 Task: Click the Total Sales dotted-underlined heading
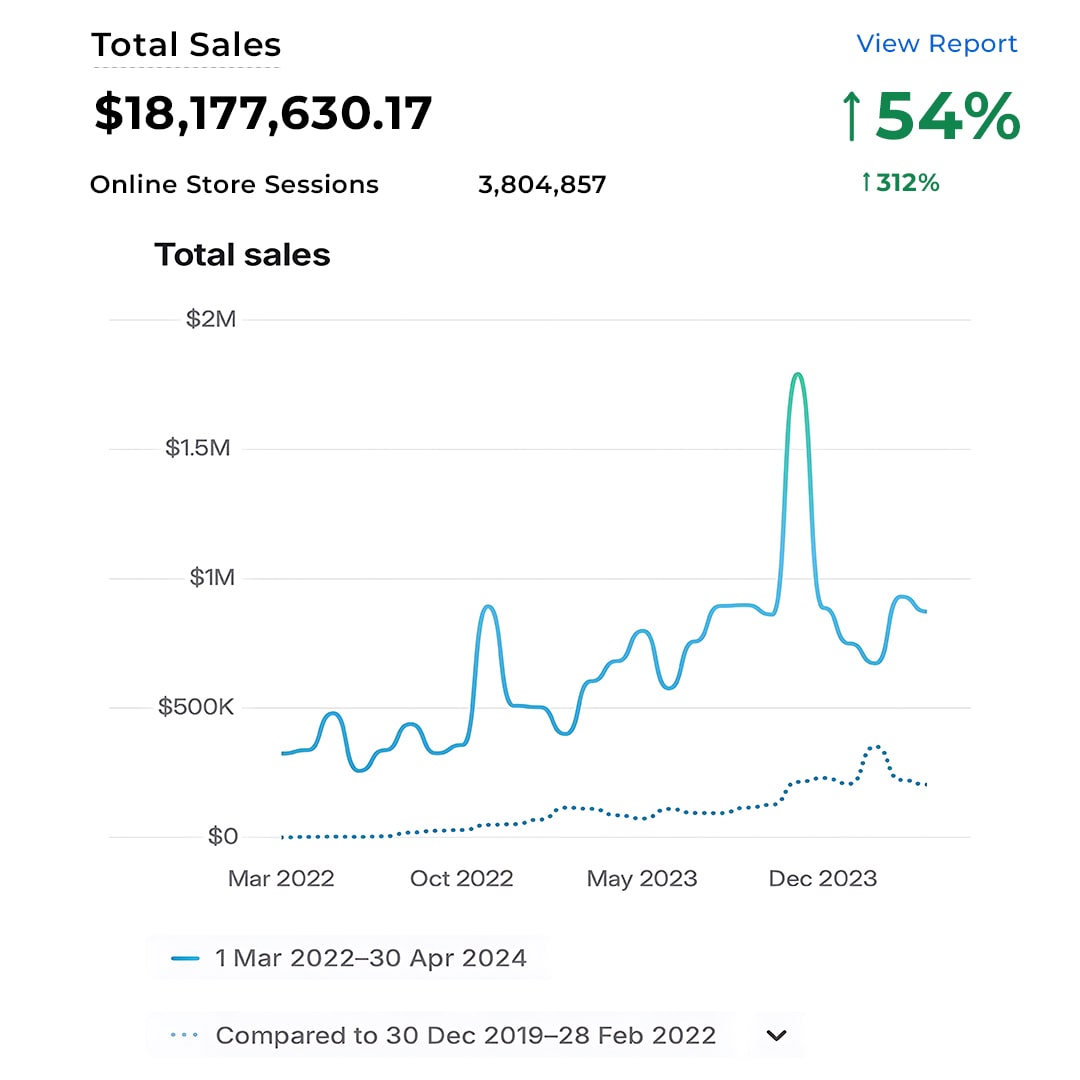tap(186, 46)
